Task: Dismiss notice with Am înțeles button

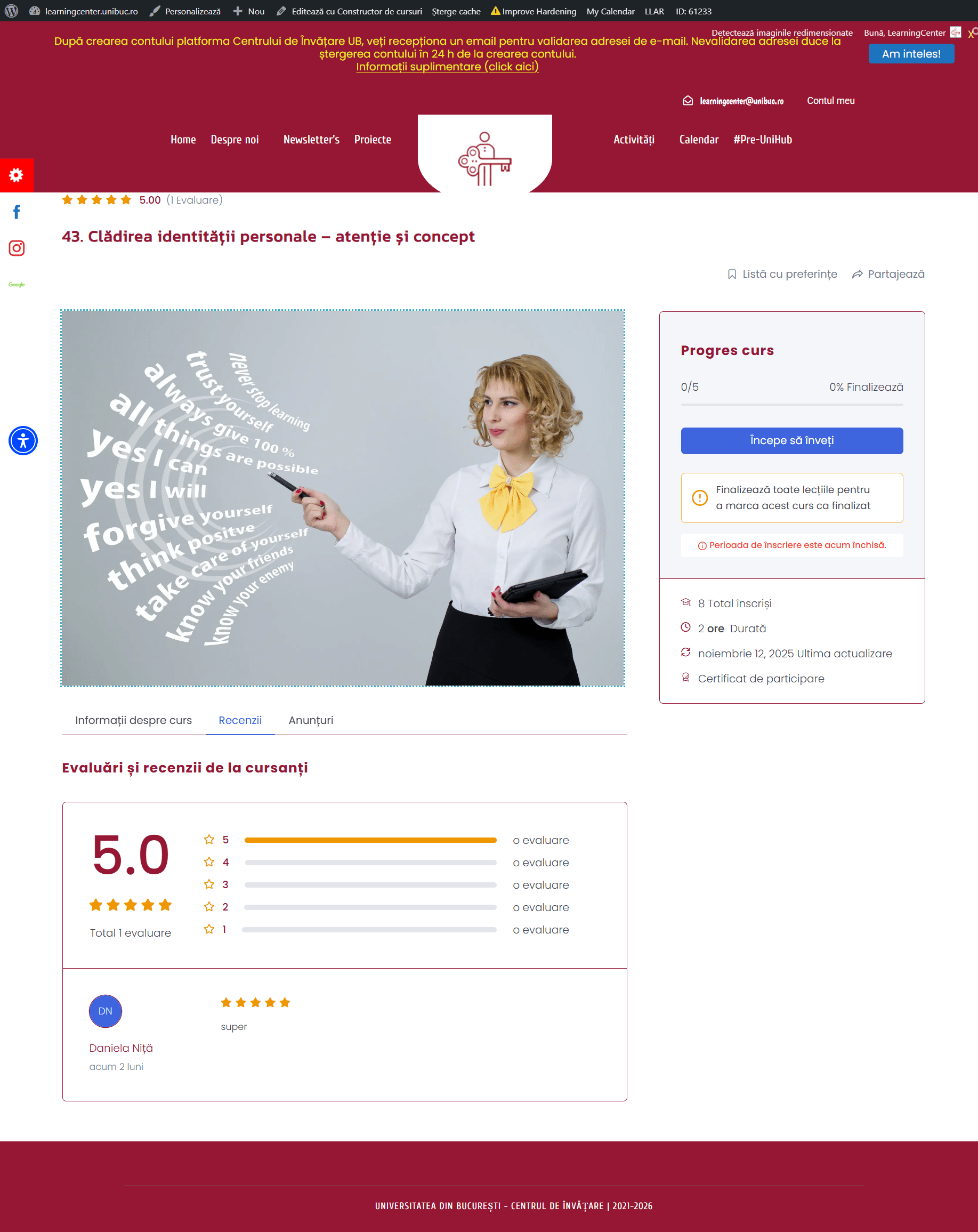Action: point(911,54)
